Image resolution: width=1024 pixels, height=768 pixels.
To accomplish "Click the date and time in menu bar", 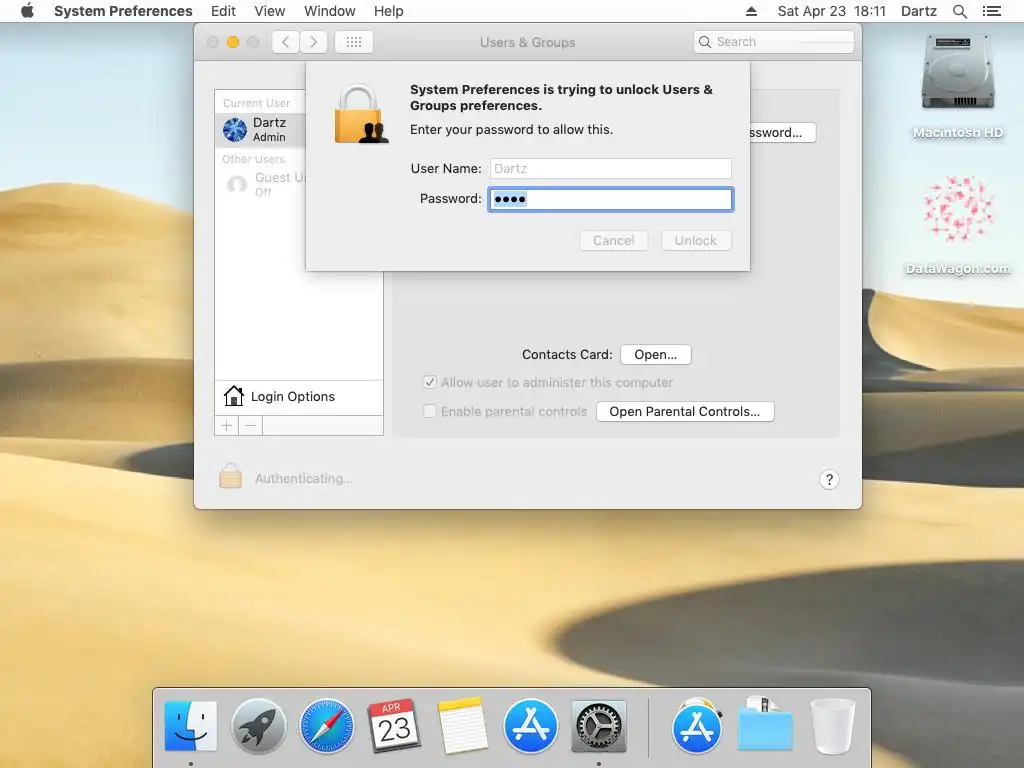I will pyautogui.click(x=831, y=11).
